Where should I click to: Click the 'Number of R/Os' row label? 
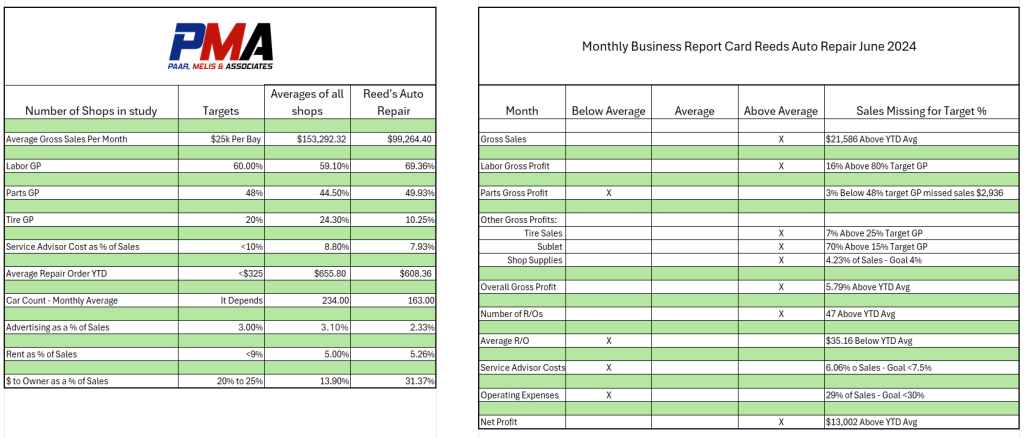click(510, 314)
